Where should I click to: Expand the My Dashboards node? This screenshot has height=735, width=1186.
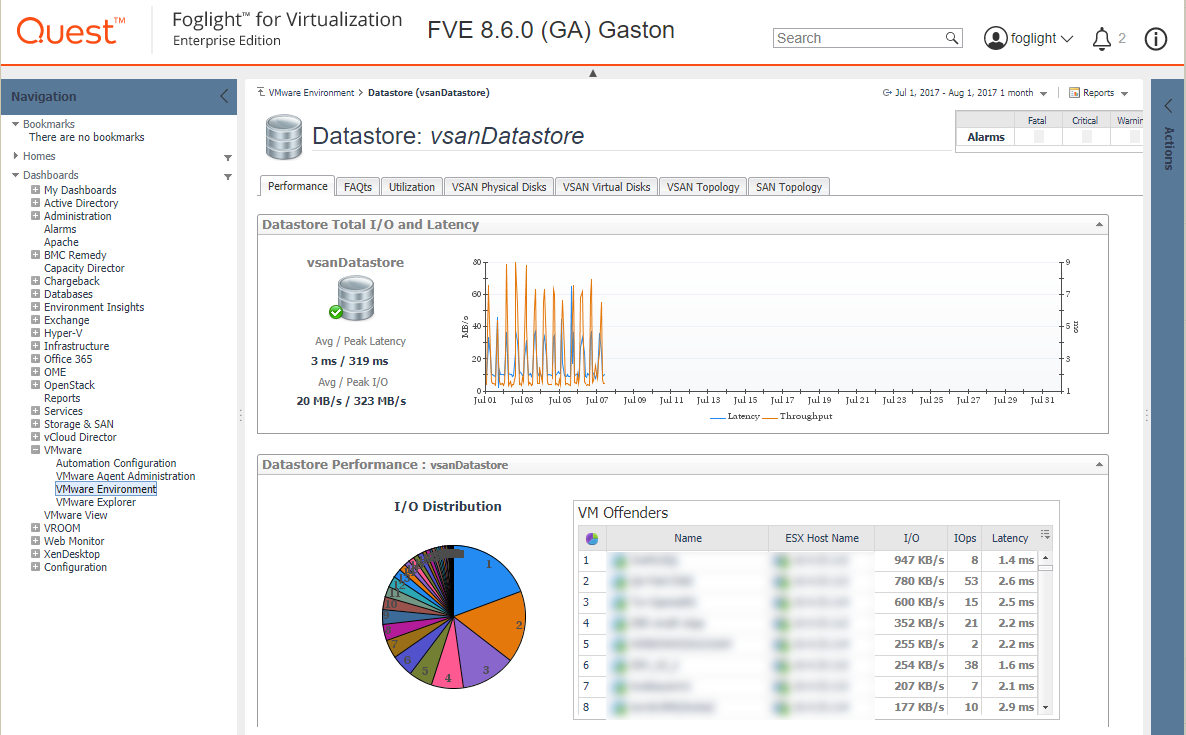(35, 190)
